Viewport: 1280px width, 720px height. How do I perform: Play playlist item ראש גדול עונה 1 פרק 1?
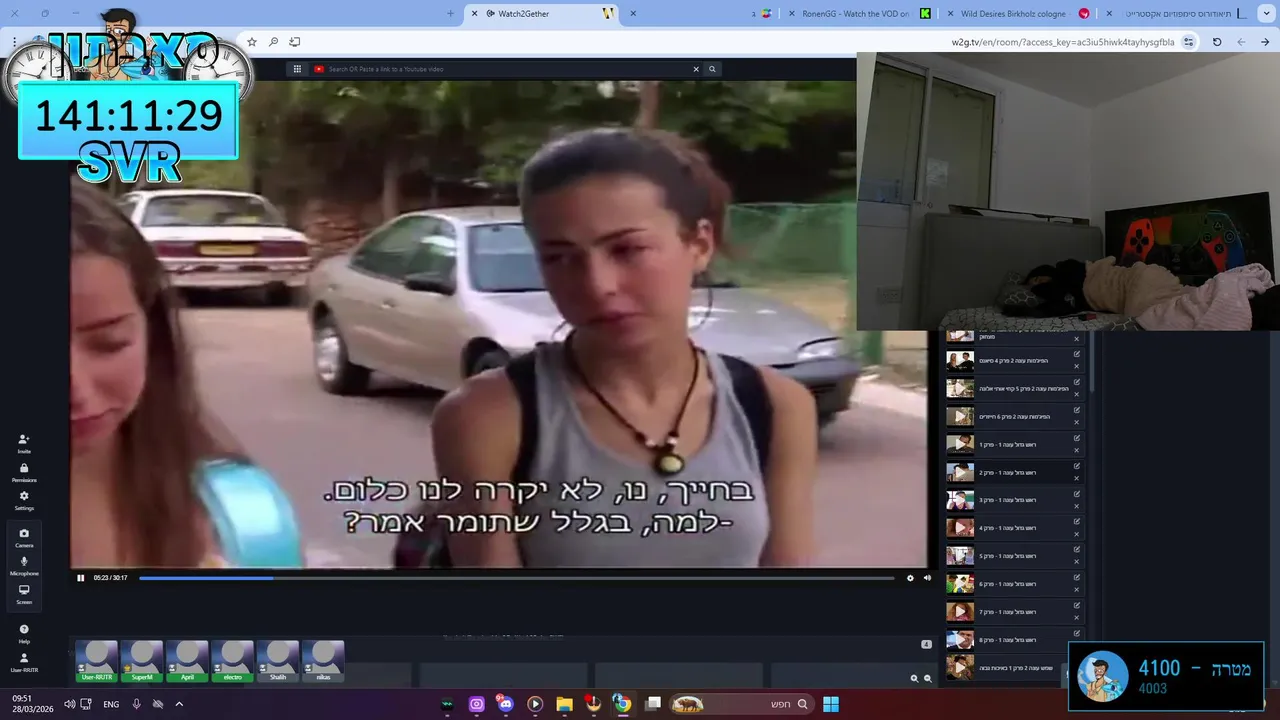960,444
